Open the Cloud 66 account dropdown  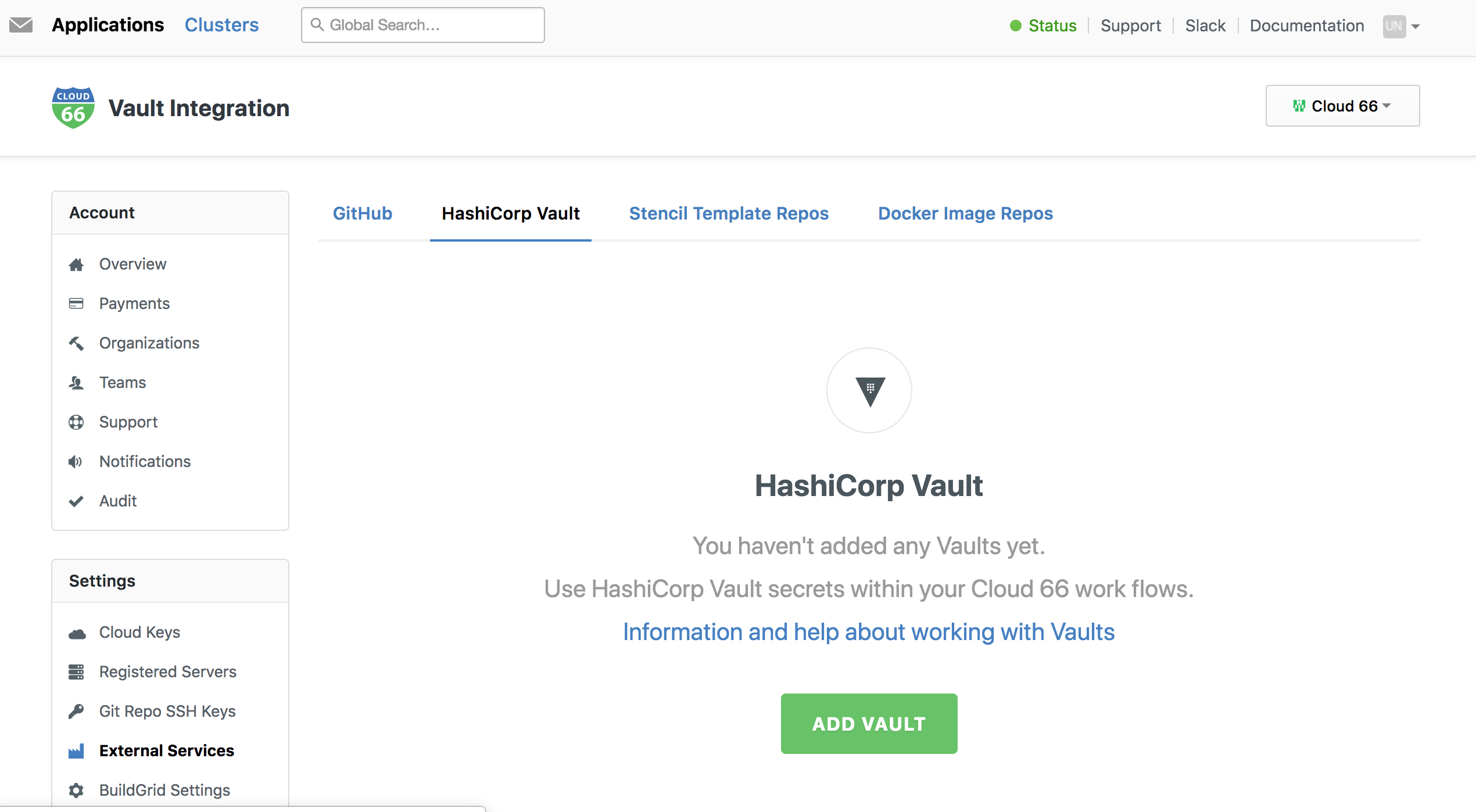pyautogui.click(x=1341, y=105)
